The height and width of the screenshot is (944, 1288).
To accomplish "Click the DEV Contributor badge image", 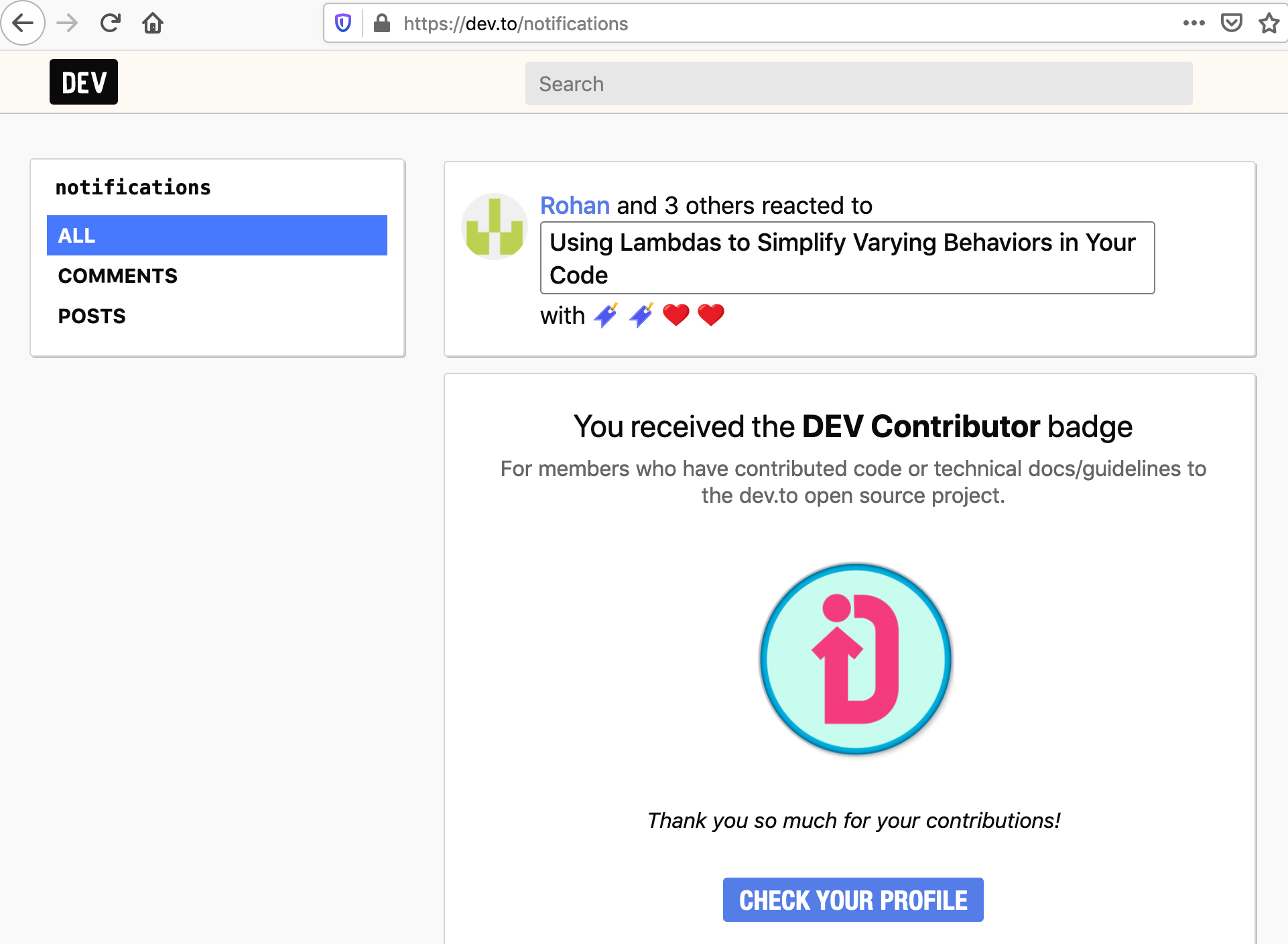I will (853, 660).
